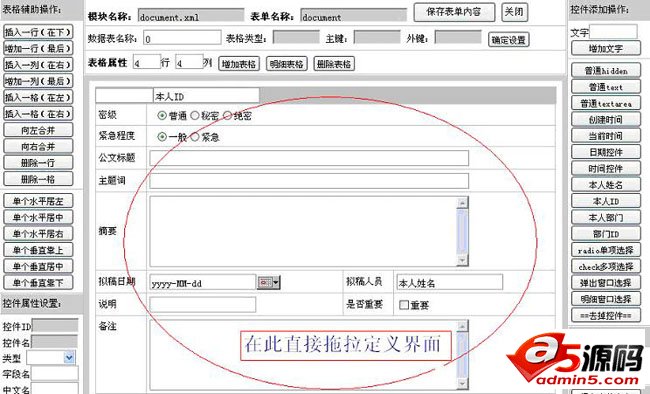Viewport: 650px width, 394px height.
Task: Click 插入一格(在右) button
Action: click(38, 114)
